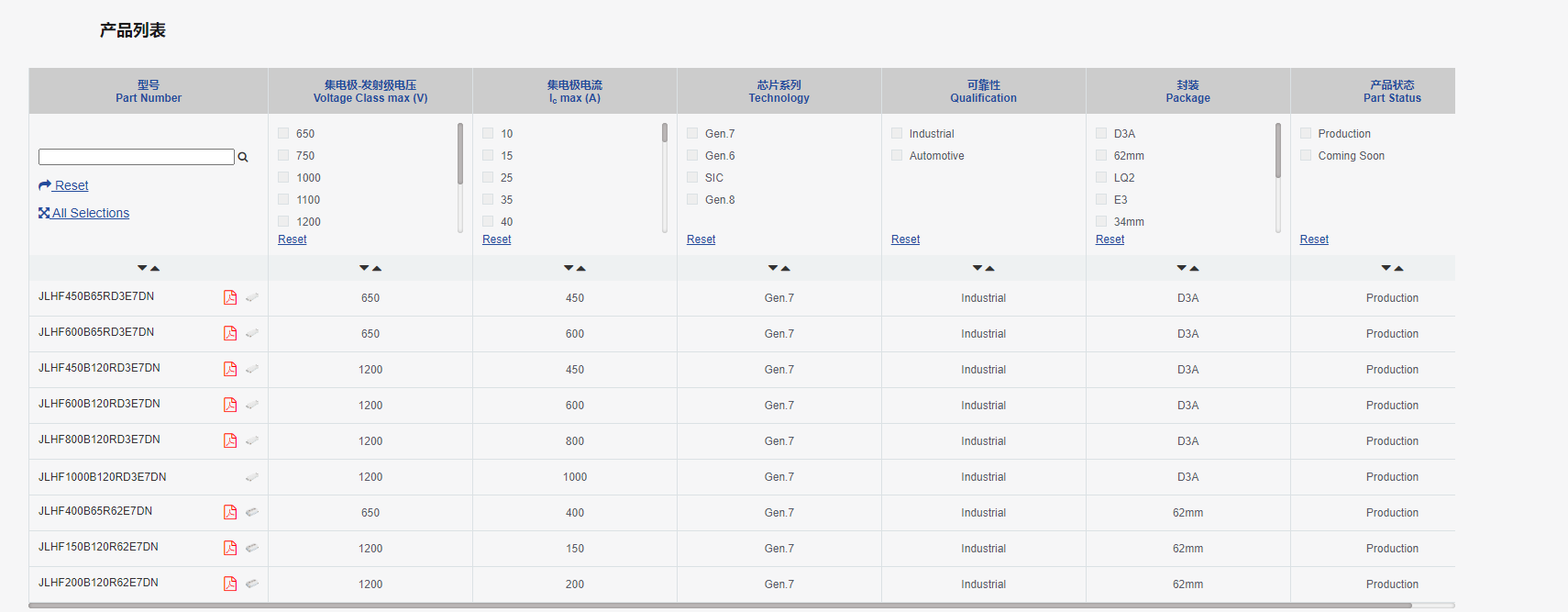Click the search magnifier icon beside part number field
This screenshot has height=612, width=1568.
click(243, 157)
